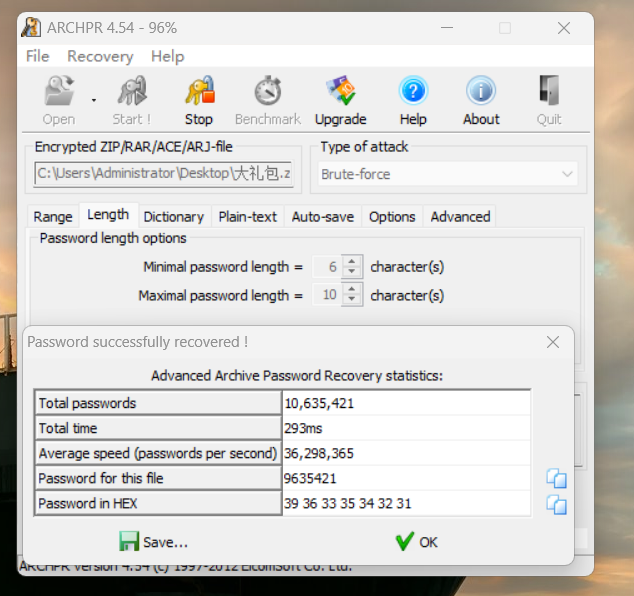Confirm the dialog with OK

416,542
